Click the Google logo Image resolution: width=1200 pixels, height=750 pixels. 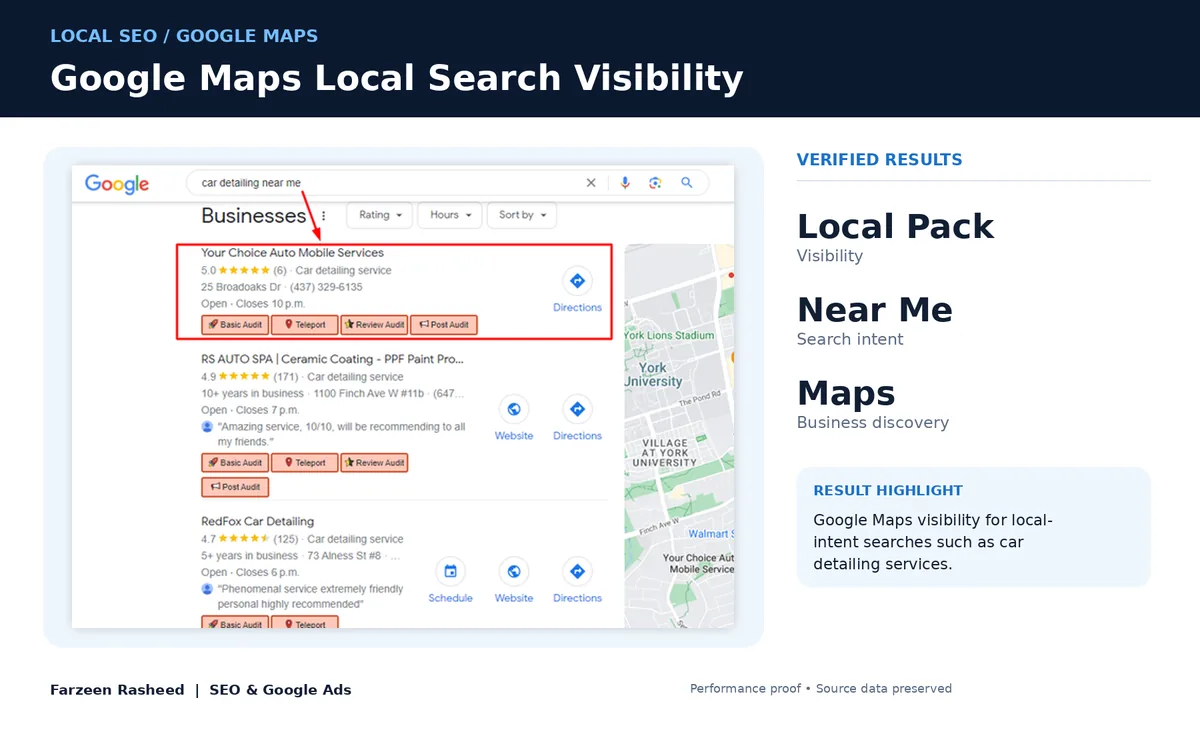(117, 184)
